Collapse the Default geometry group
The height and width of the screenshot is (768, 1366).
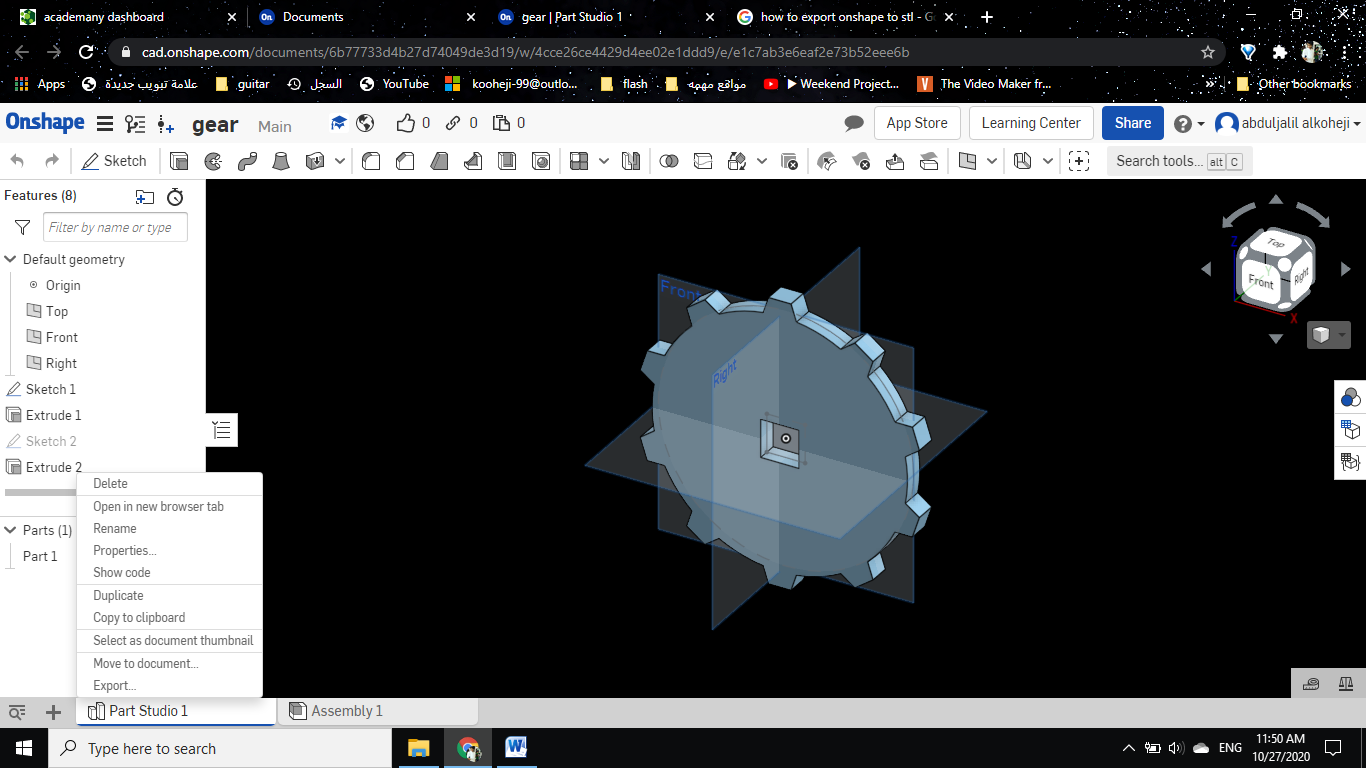11,259
